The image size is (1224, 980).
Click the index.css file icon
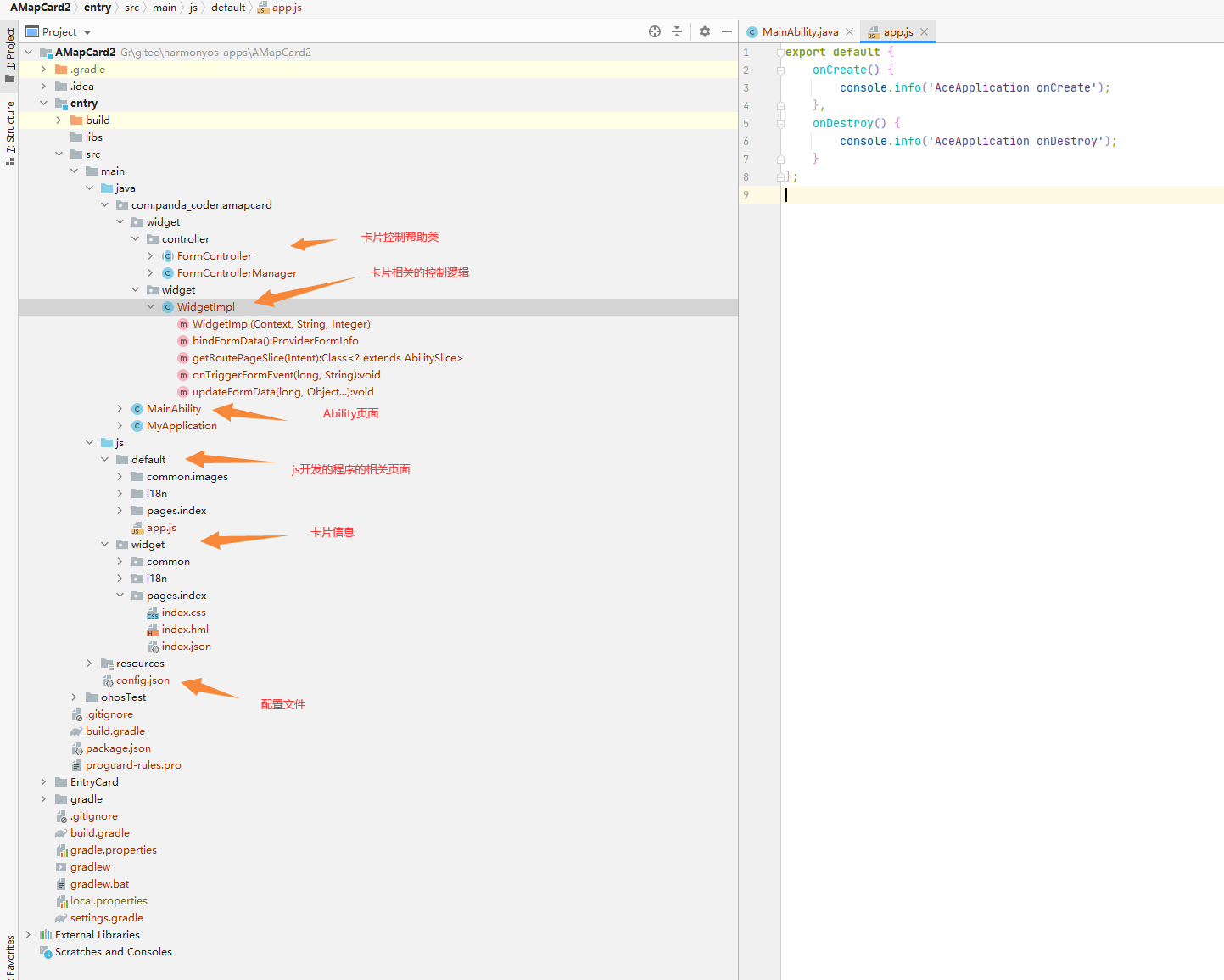pyautogui.click(x=153, y=613)
